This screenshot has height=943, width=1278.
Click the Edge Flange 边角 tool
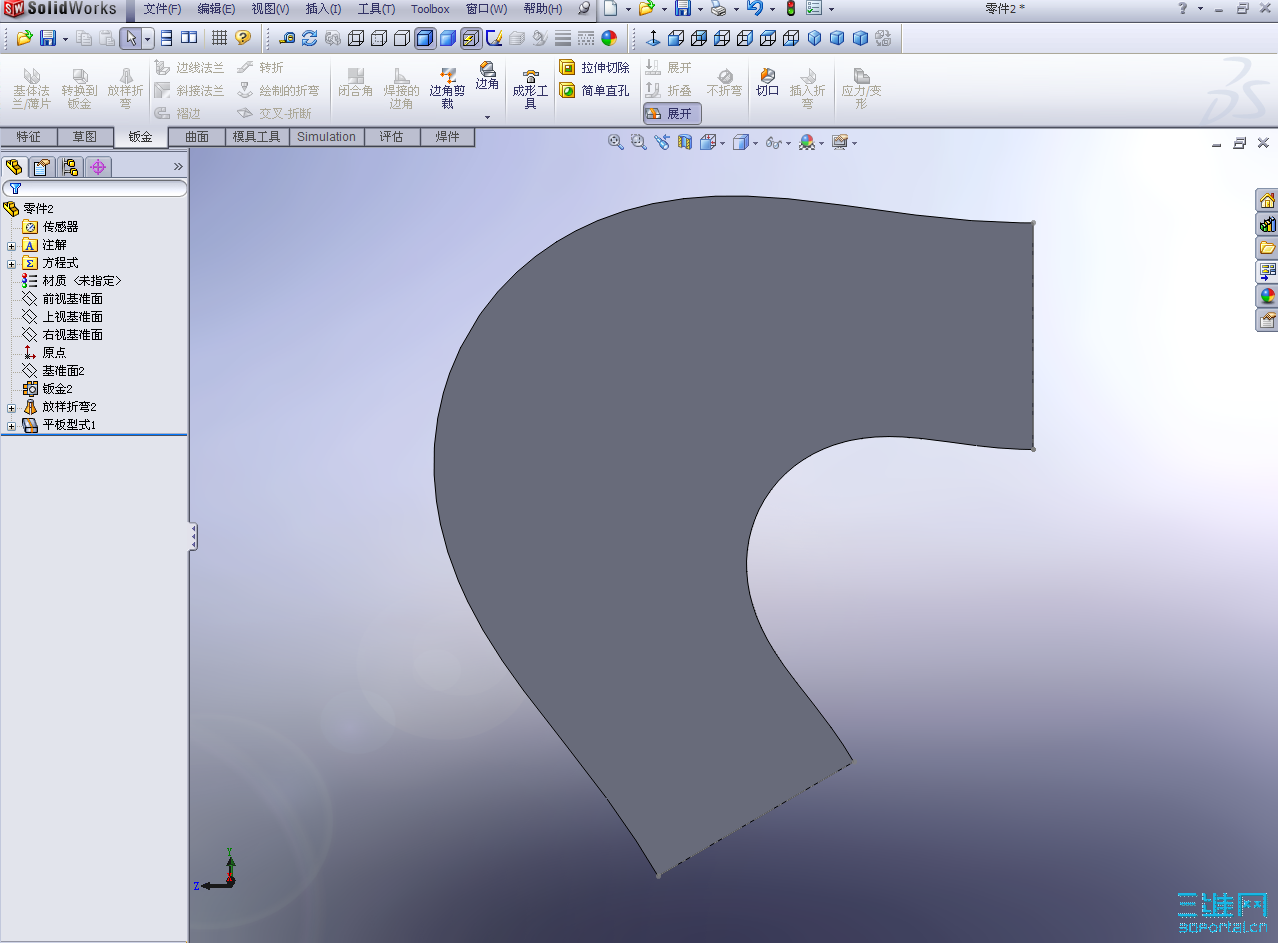tap(487, 76)
